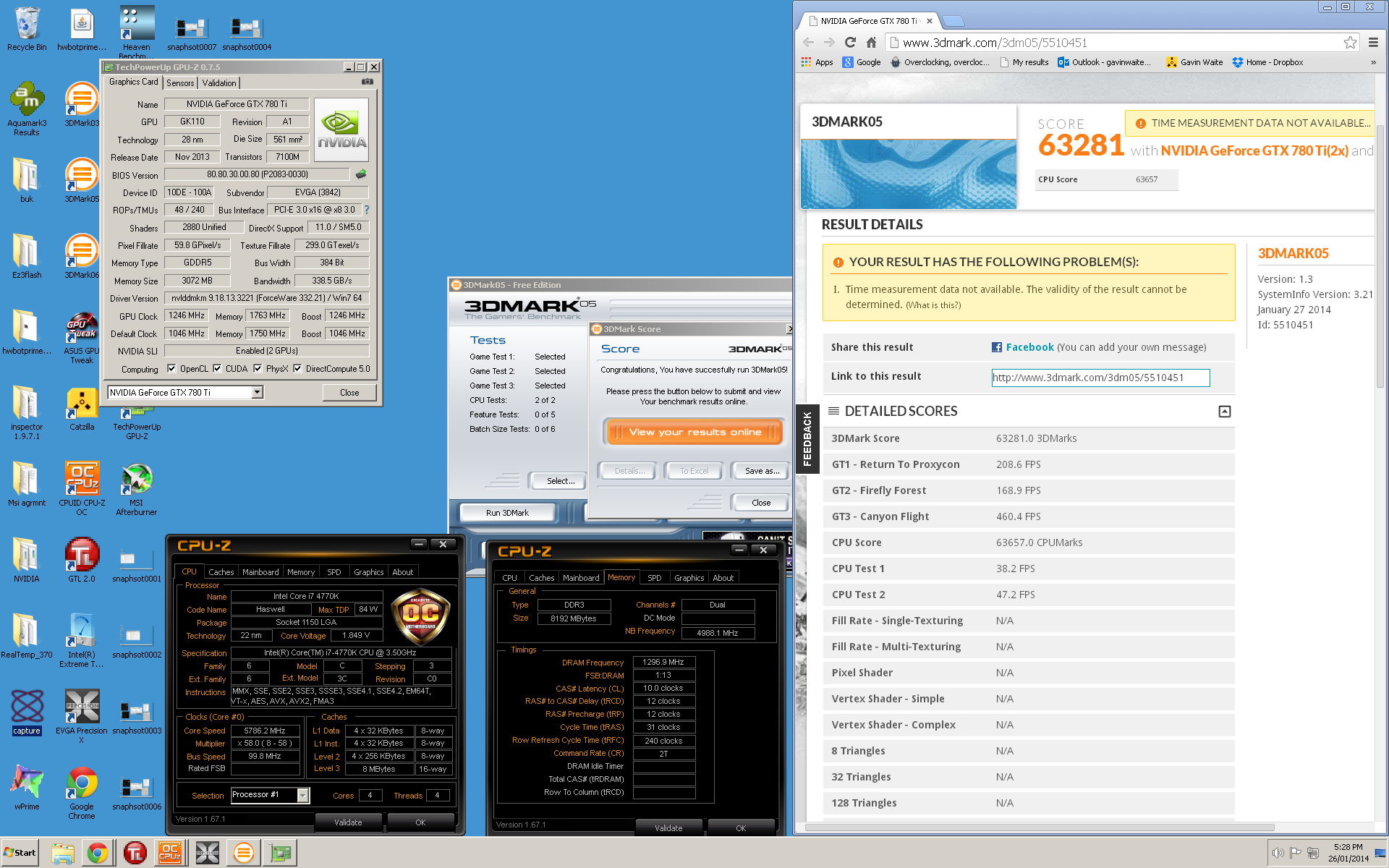Click Save as... in 3DMark Score dialog

point(761,471)
